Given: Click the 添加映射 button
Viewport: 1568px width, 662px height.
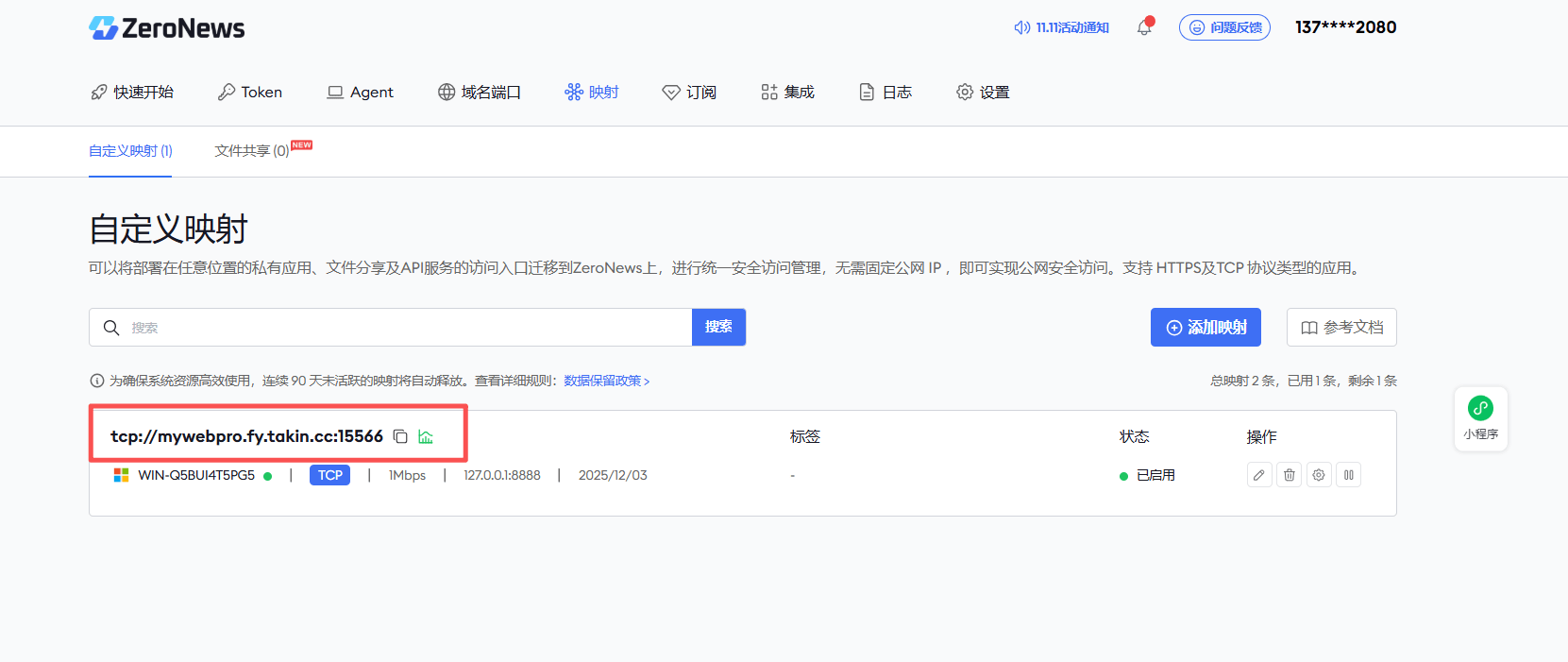Looking at the screenshot, I should (x=1206, y=328).
